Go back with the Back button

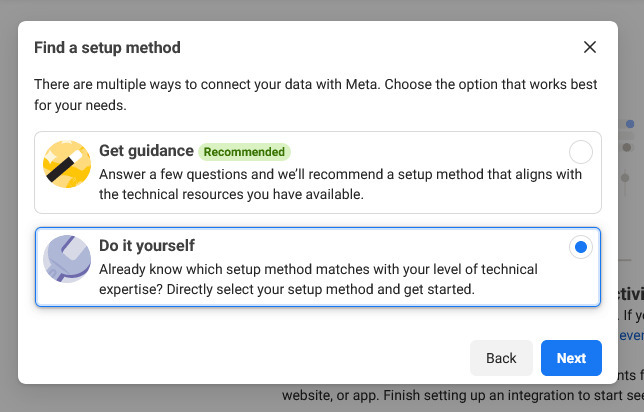(501, 358)
